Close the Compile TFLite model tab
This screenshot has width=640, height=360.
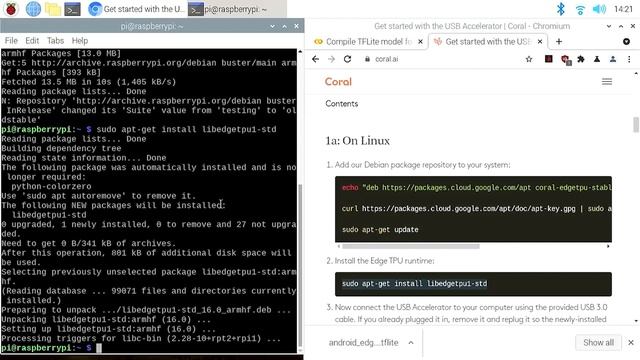click(x=420, y=42)
